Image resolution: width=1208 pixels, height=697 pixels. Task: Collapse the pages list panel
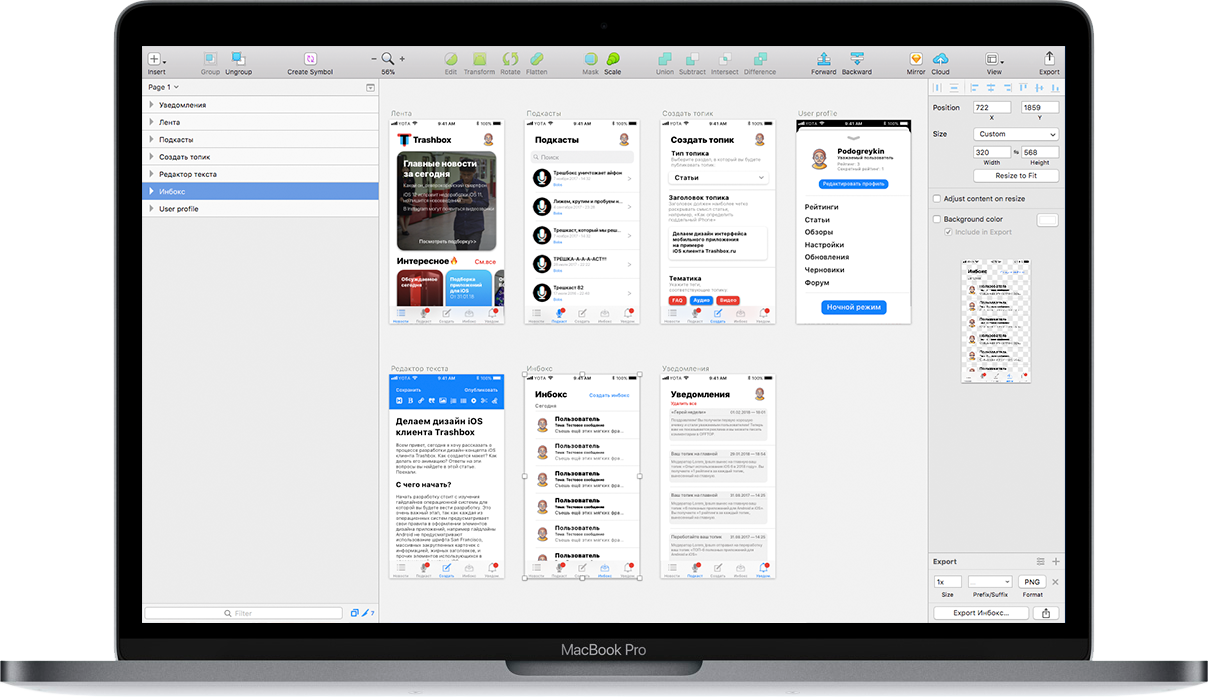370,88
